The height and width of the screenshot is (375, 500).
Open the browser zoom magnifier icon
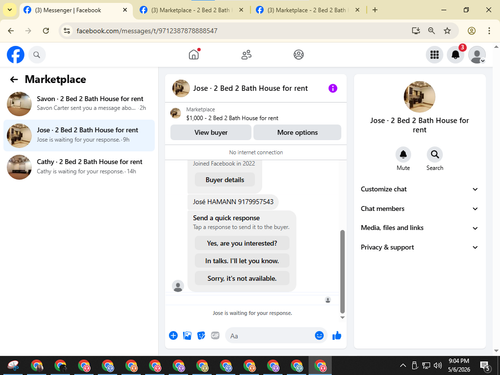(431, 31)
